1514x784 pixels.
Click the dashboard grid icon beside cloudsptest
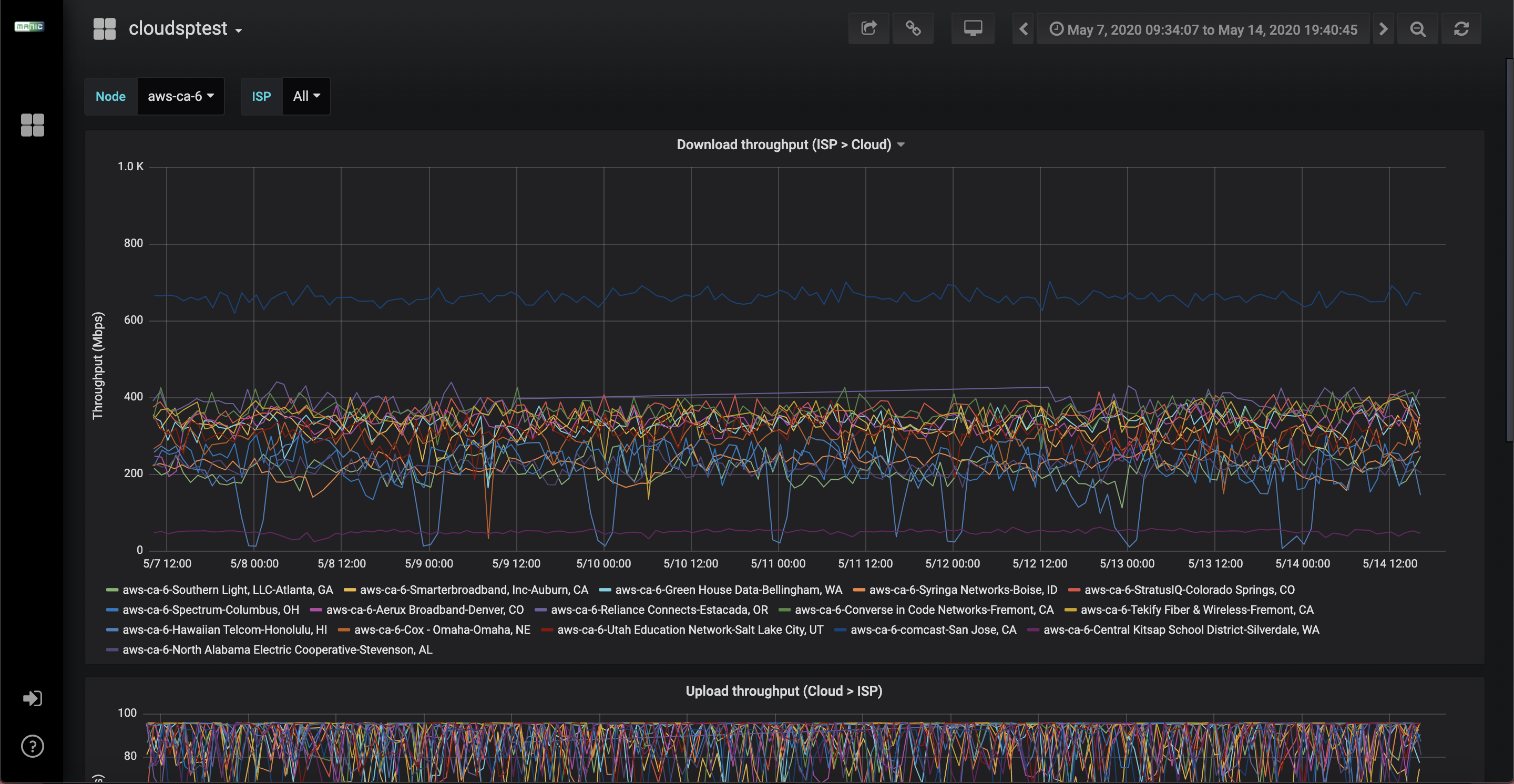pyautogui.click(x=105, y=29)
